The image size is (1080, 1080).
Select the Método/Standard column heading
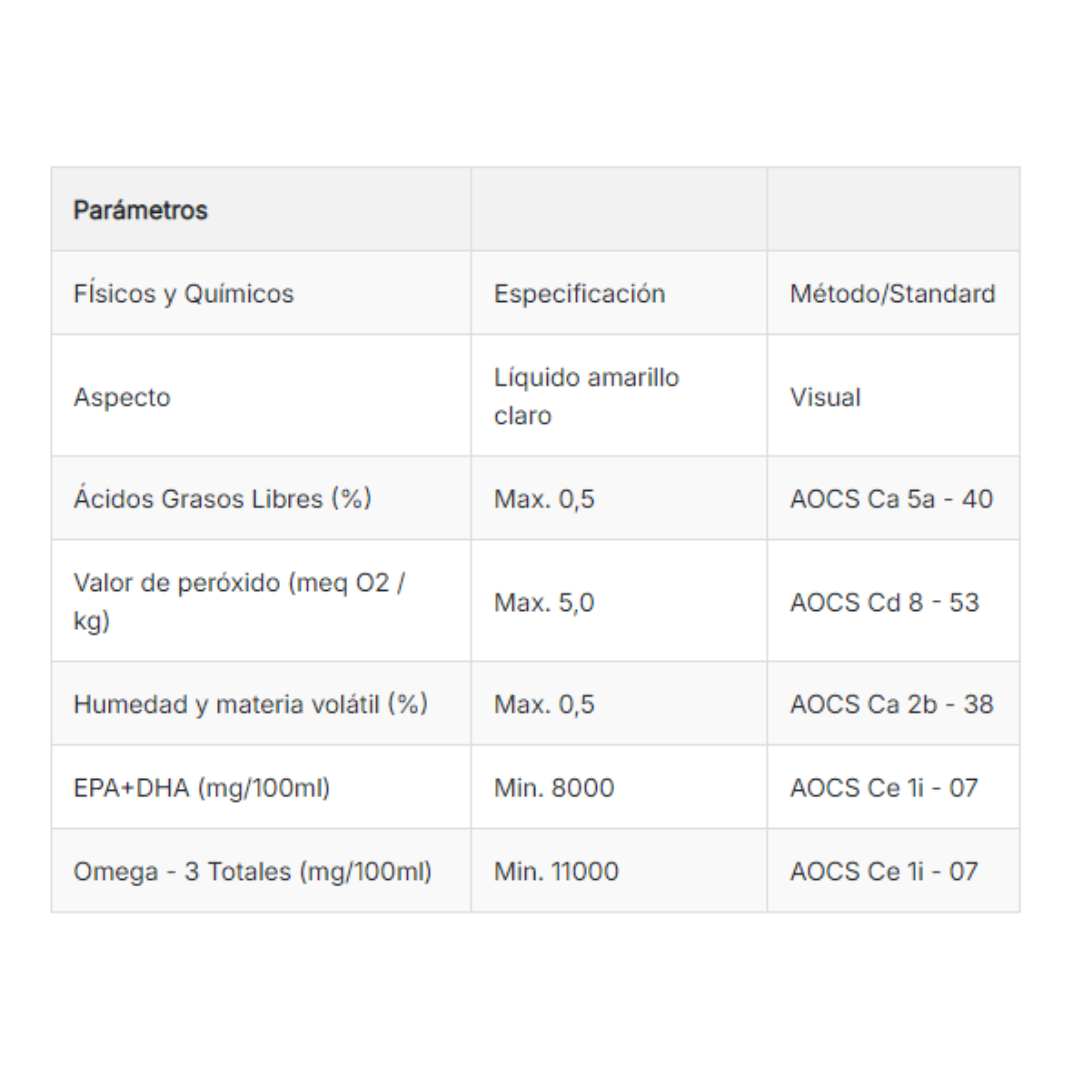coord(892,294)
